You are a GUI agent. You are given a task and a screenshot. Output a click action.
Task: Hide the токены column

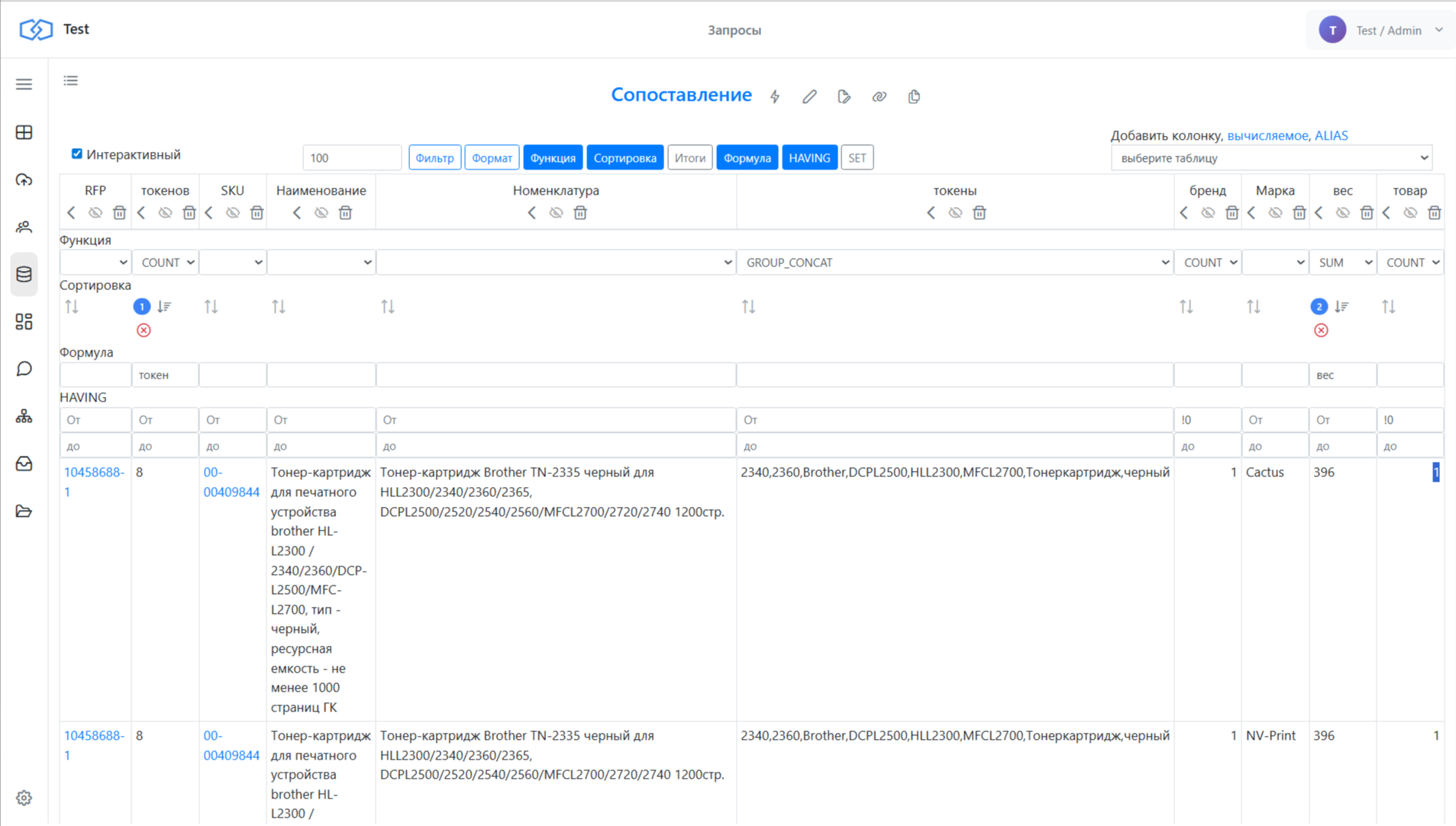point(955,213)
